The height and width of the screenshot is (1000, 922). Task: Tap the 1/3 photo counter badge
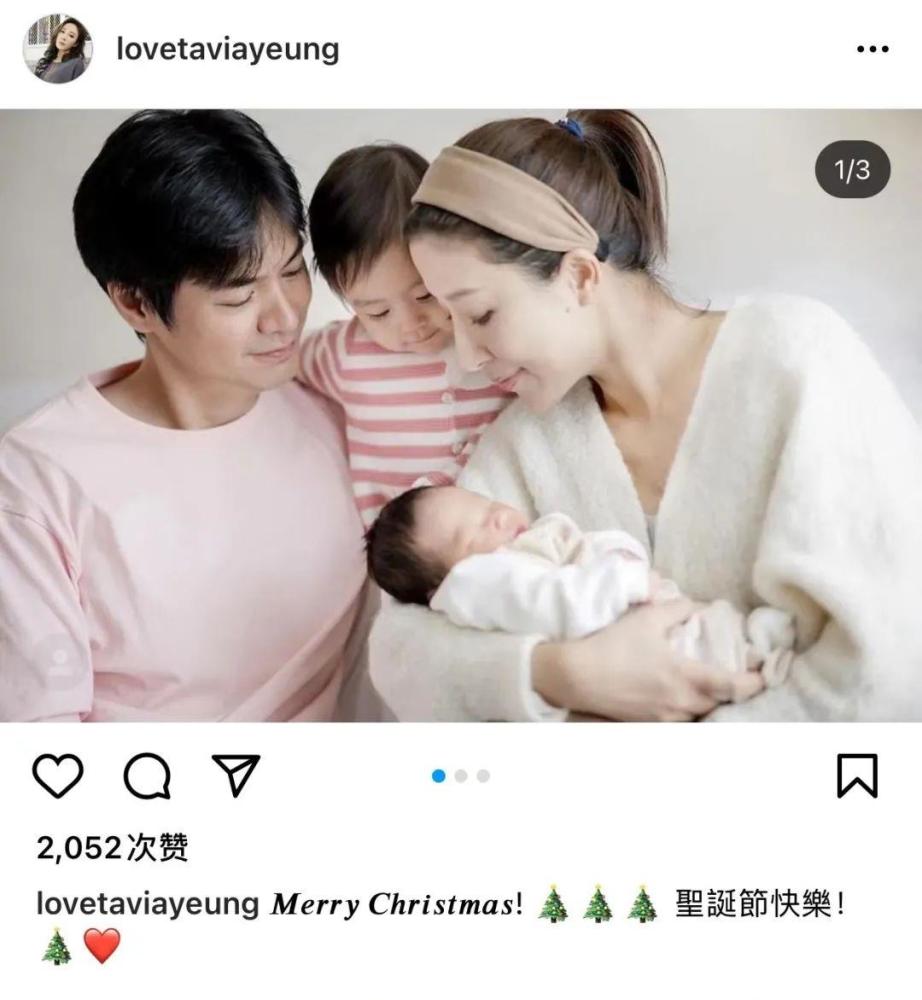coord(852,170)
